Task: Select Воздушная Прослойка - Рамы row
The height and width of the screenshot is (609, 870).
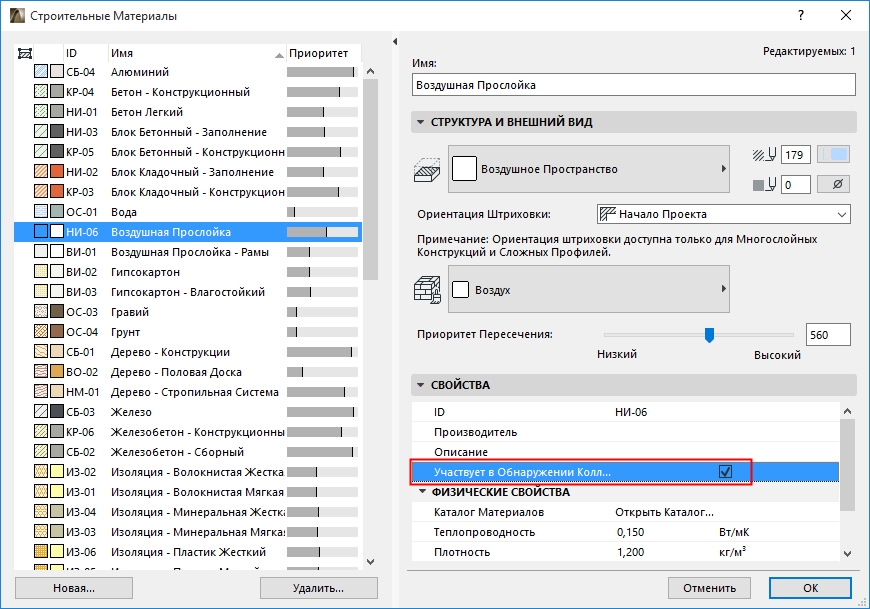Action: [x=188, y=252]
